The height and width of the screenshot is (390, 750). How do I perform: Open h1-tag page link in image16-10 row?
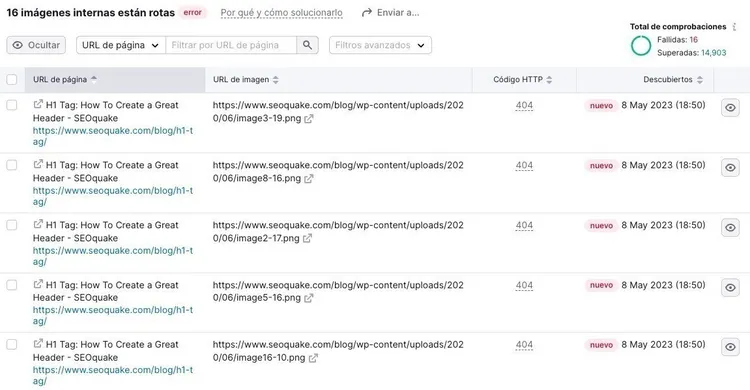pyautogui.click(x=113, y=375)
